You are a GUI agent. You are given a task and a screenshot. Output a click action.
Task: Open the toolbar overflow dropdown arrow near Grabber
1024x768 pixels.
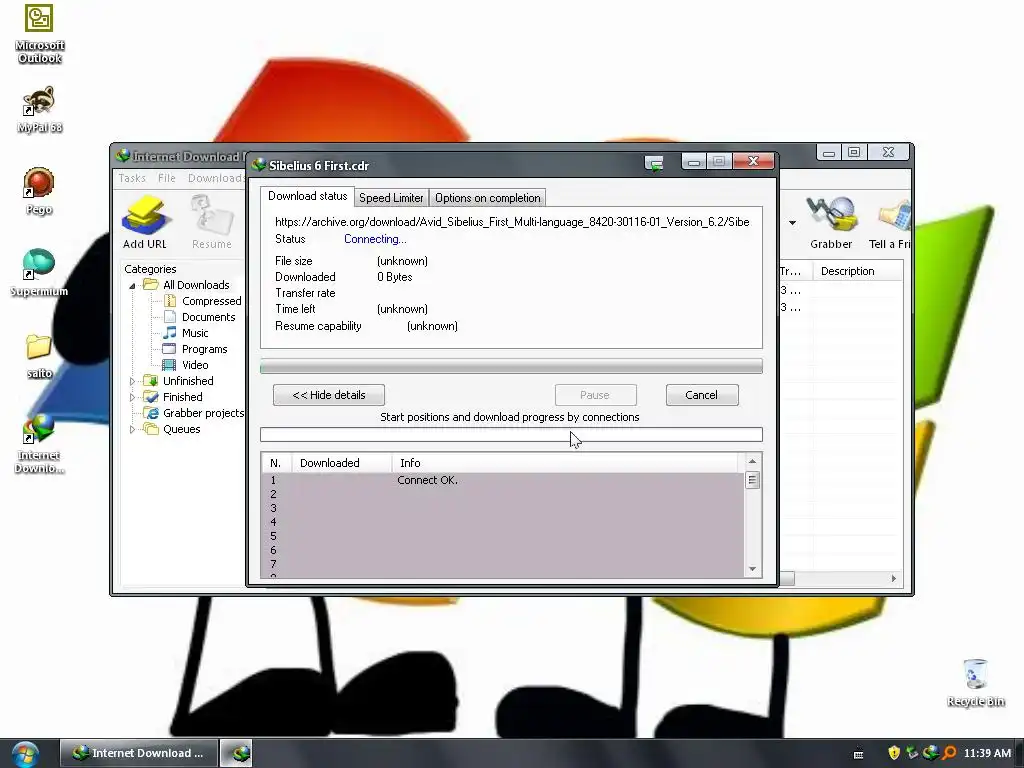[792, 223]
